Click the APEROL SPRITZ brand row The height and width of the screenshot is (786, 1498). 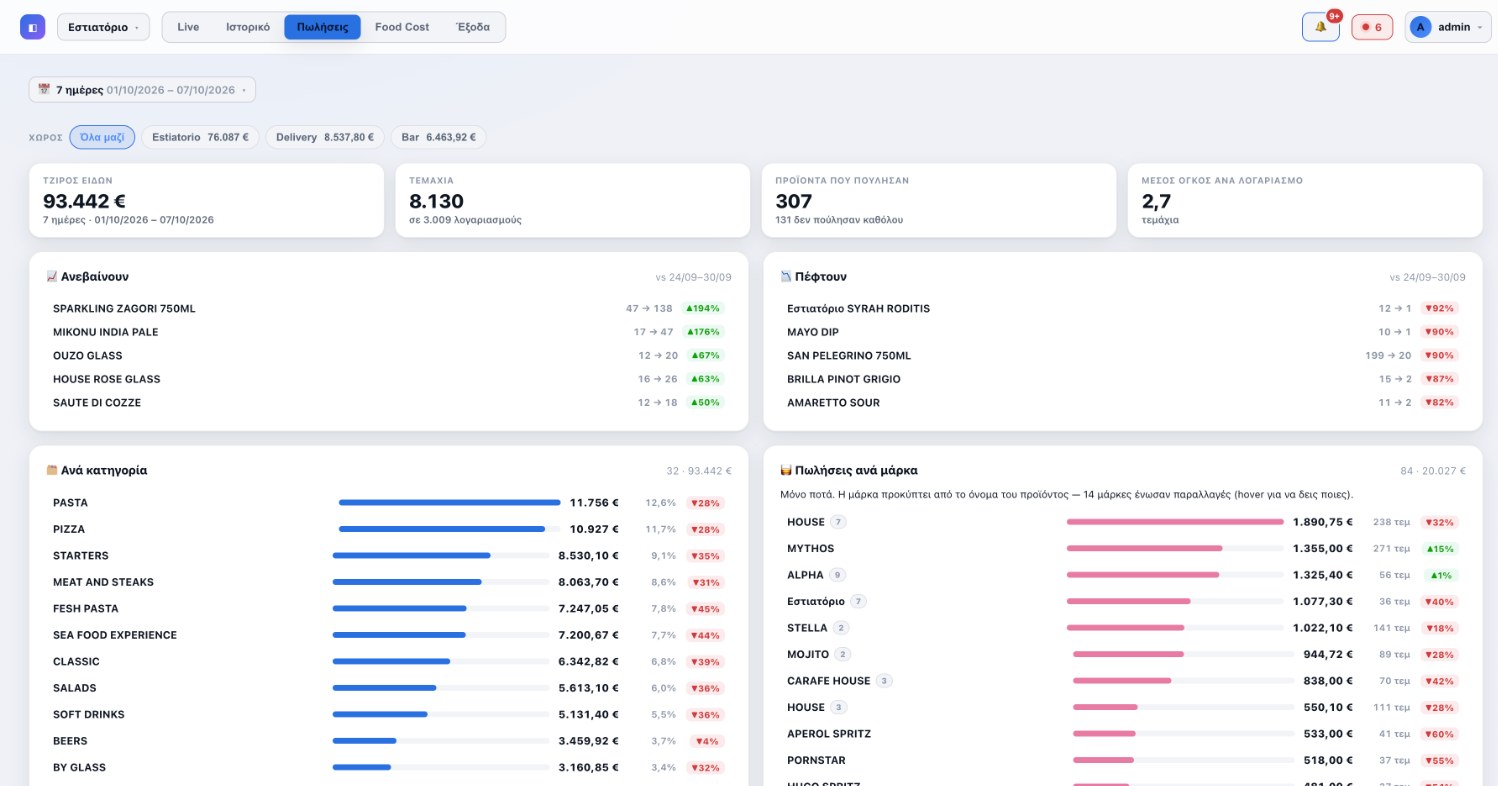click(1122, 734)
